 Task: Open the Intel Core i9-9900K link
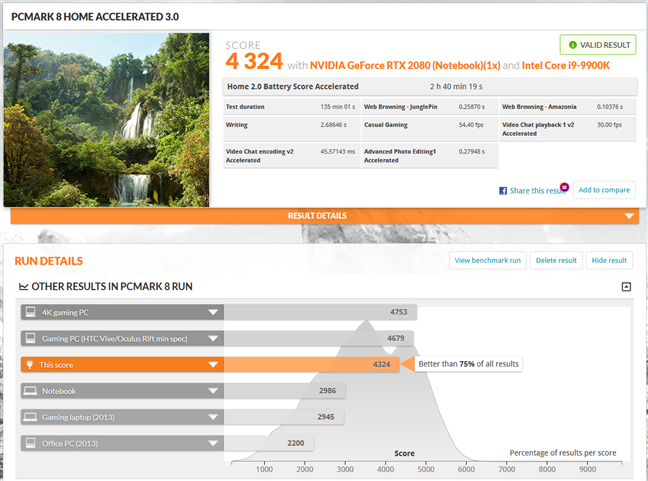(x=565, y=65)
